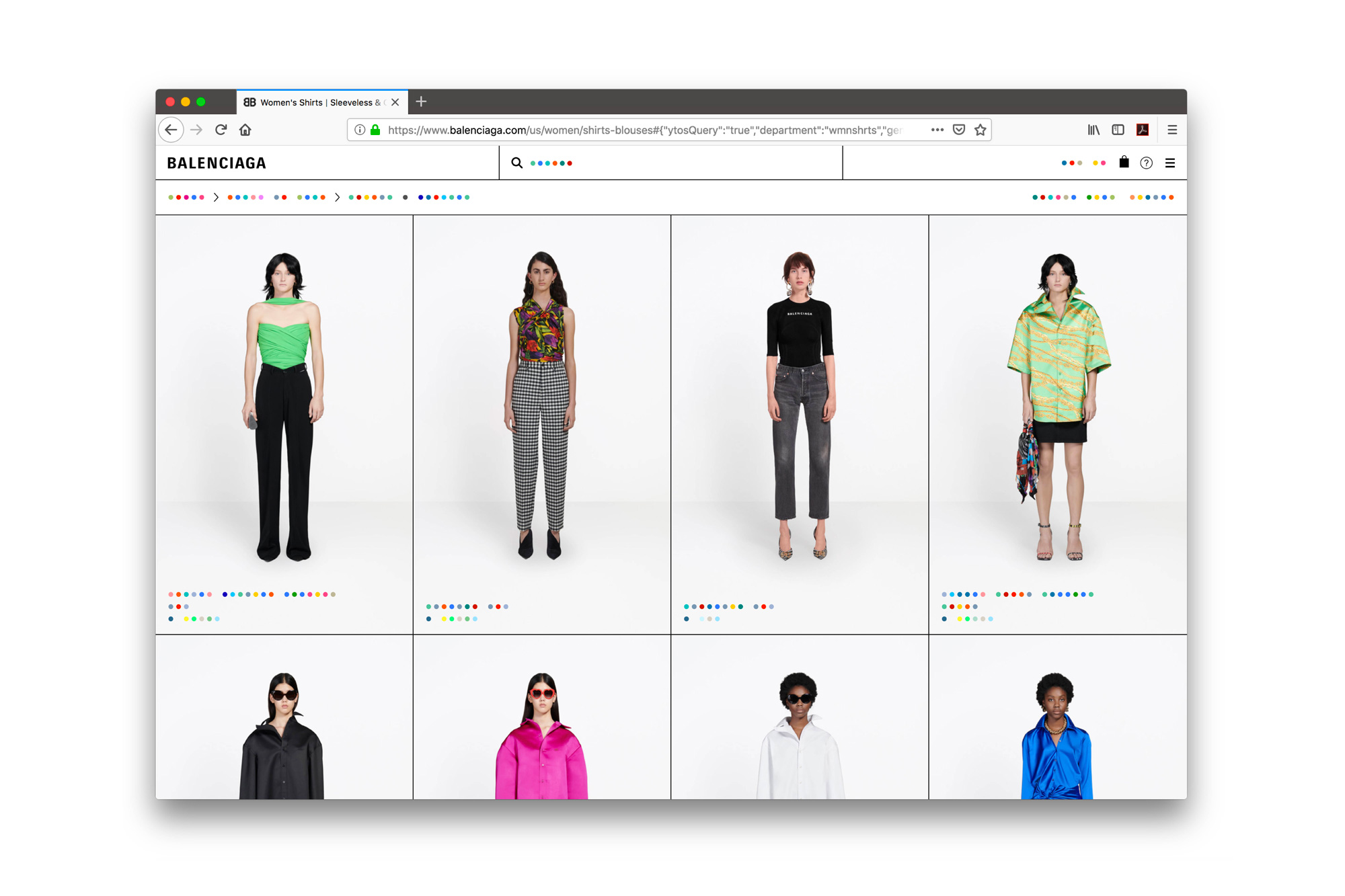Save page to Pocket icon
This screenshot has width=1345, height=896.
click(959, 130)
